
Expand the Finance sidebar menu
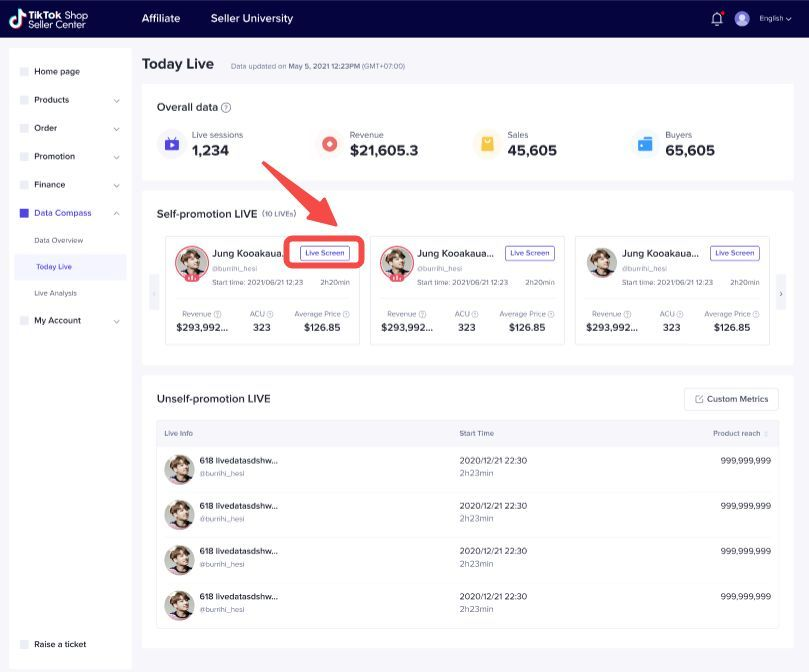tap(116, 185)
